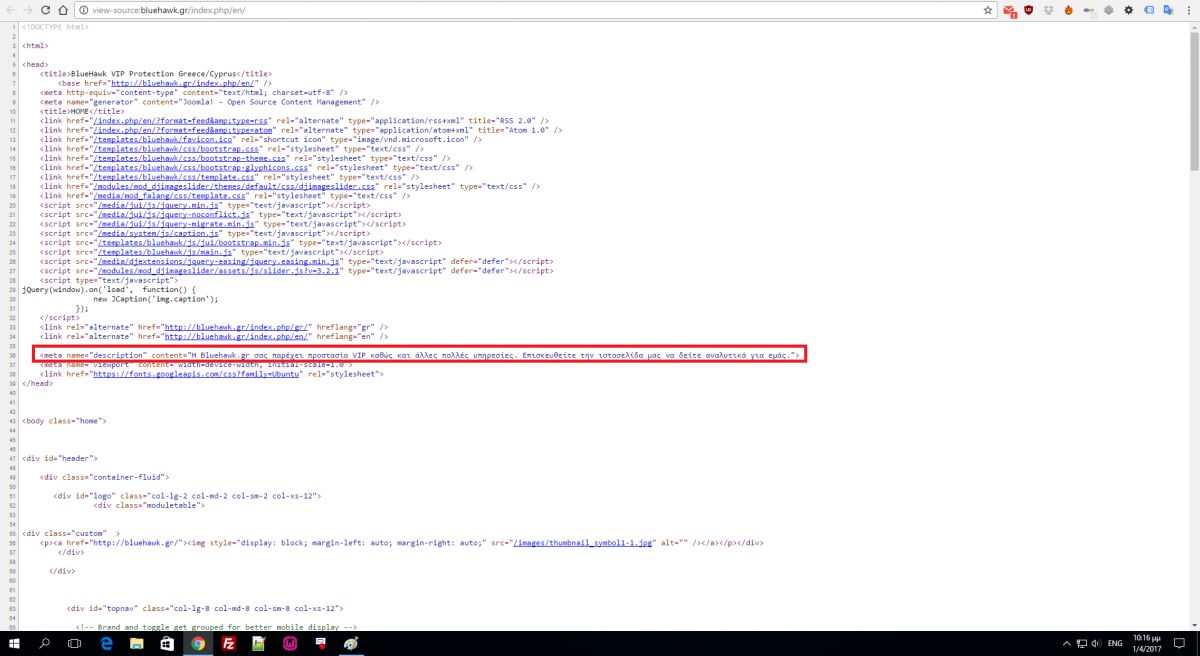
Task: Open Task View on the taskbar
Action: (76, 644)
